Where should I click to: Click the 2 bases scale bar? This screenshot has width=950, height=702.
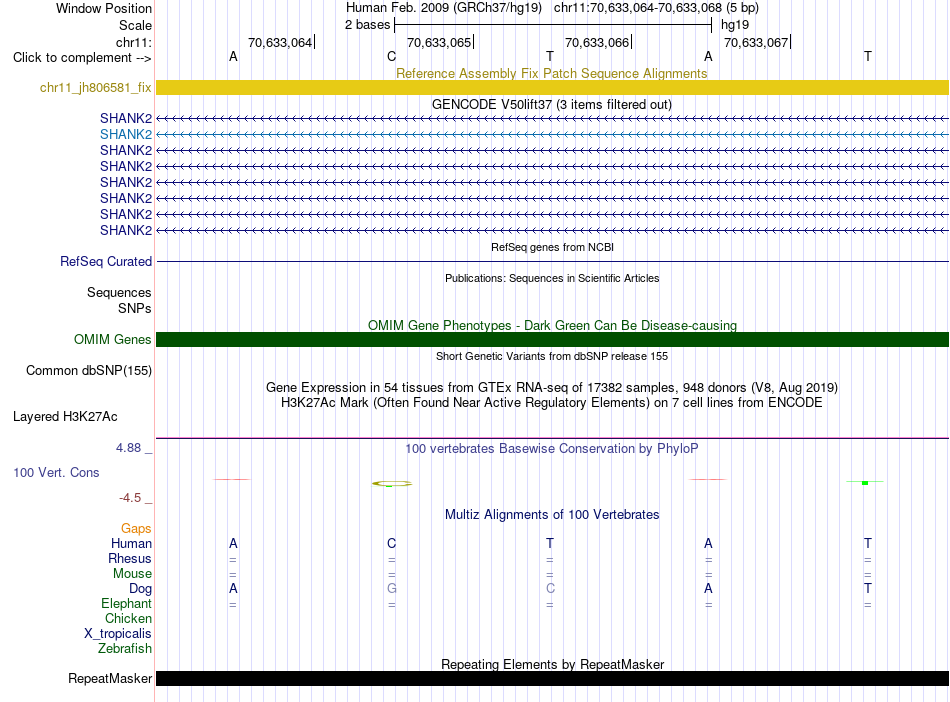coord(553,25)
